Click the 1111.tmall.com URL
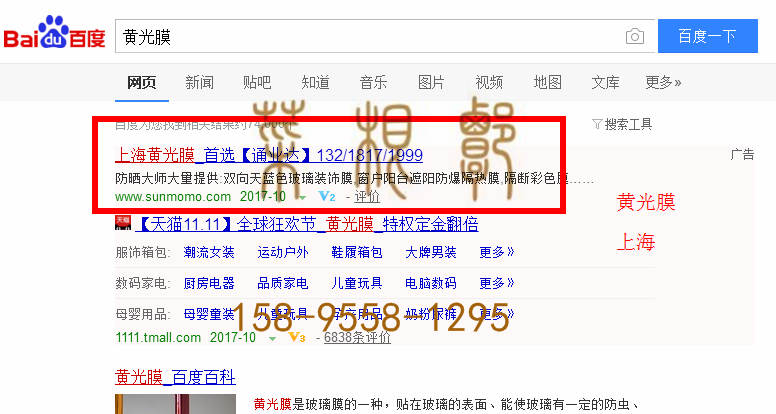 pyautogui.click(x=158, y=338)
